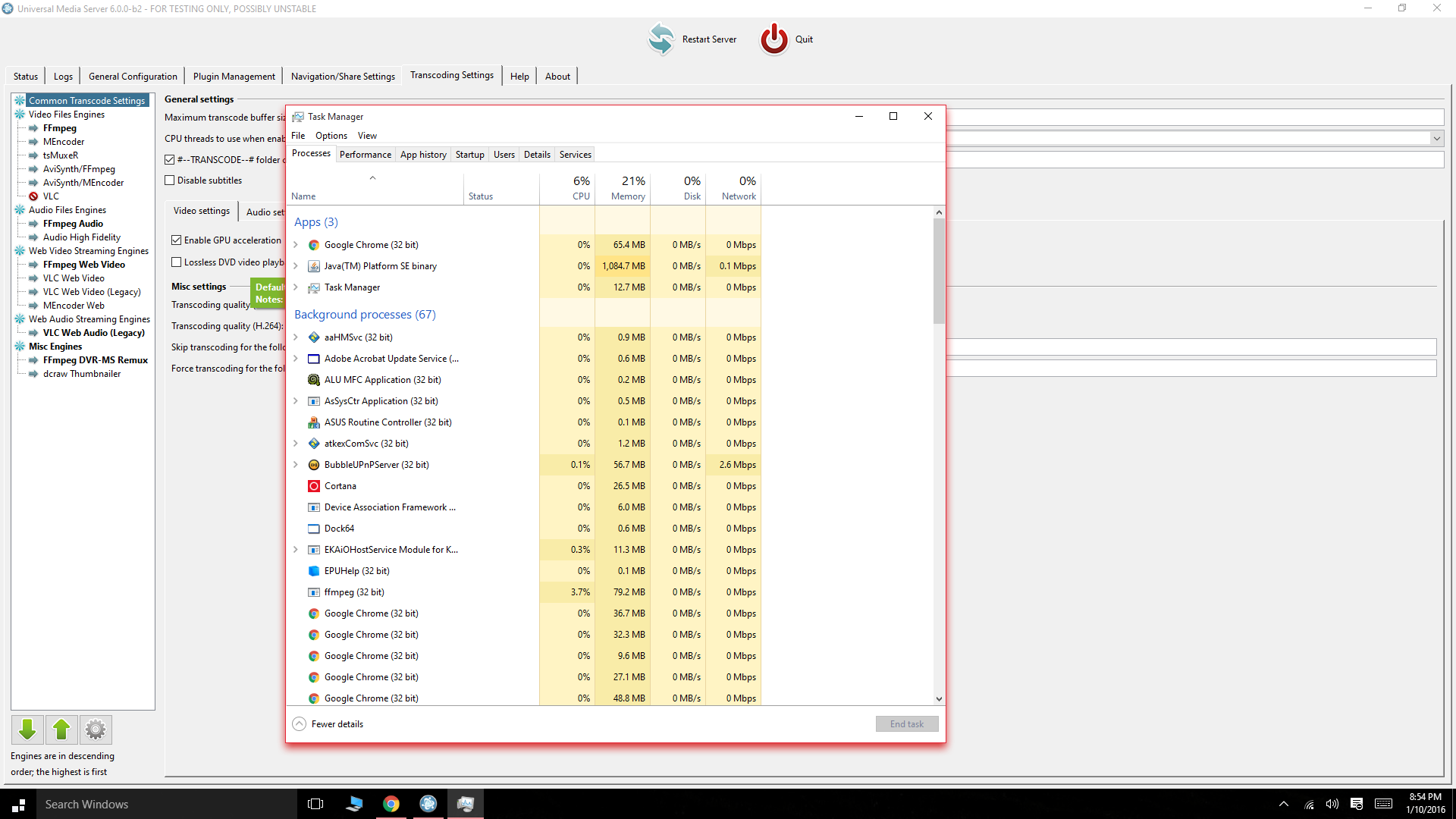This screenshot has height=819, width=1456.
Task: Expand Task Manager app row
Action: click(296, 287)
